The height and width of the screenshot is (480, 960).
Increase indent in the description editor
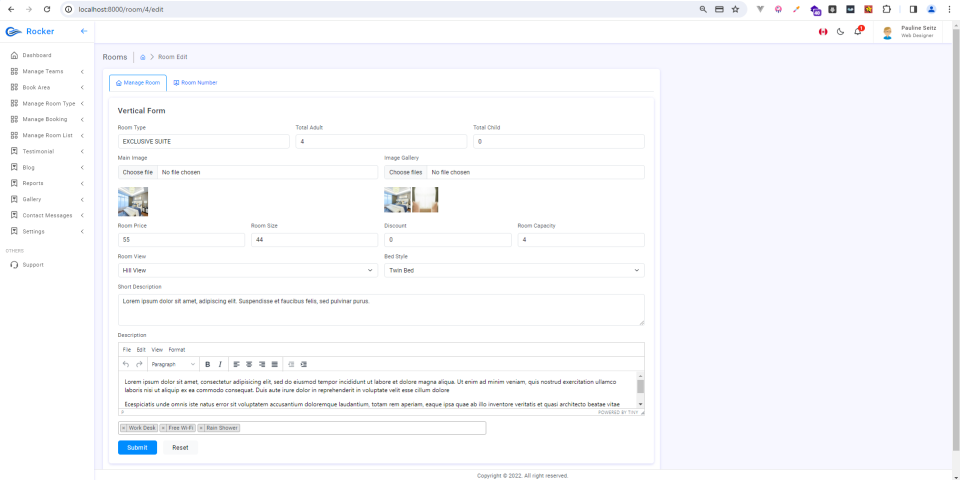[304, 364]
